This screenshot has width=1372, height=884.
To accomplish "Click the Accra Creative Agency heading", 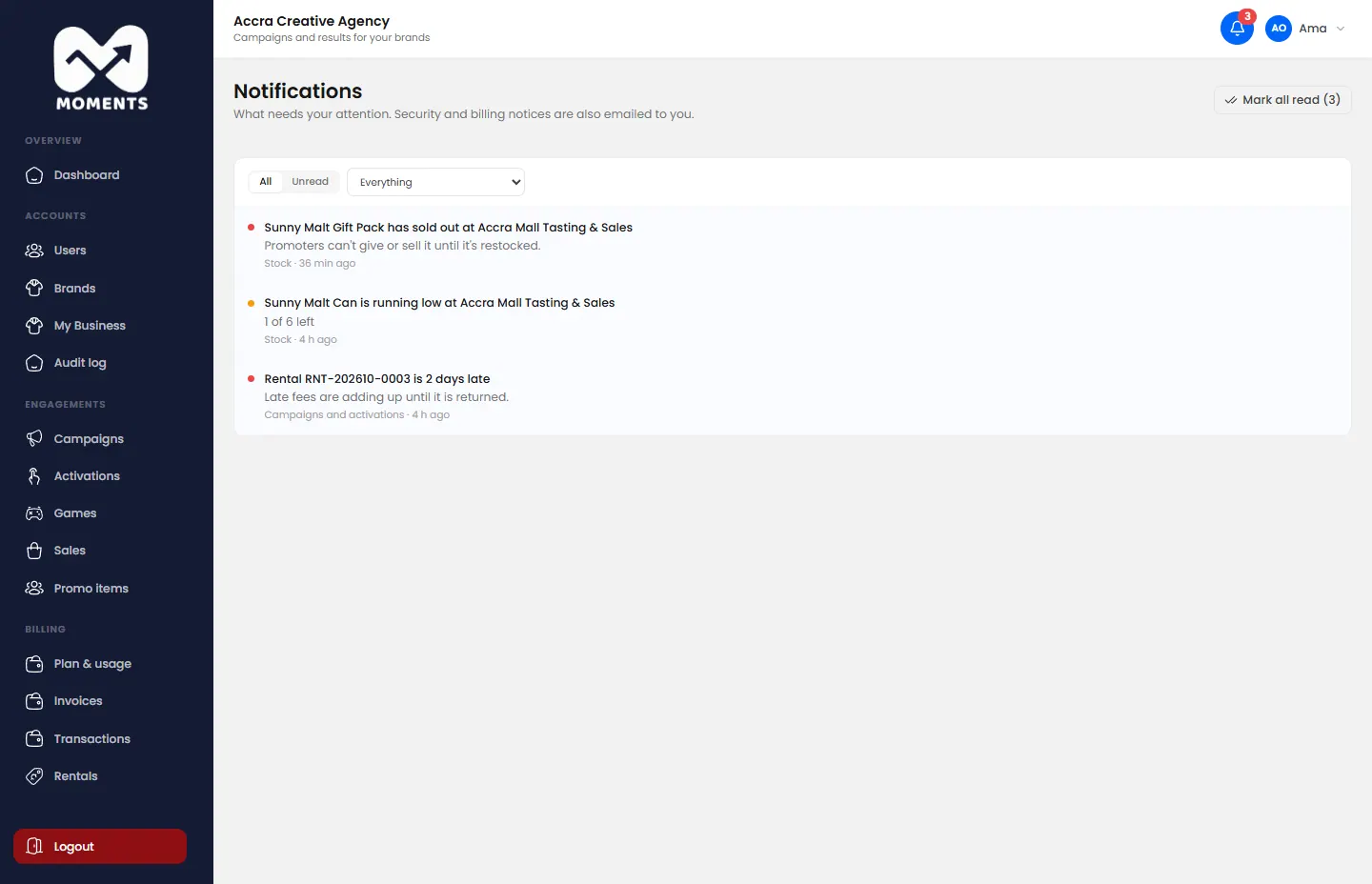I will point(312,21).
